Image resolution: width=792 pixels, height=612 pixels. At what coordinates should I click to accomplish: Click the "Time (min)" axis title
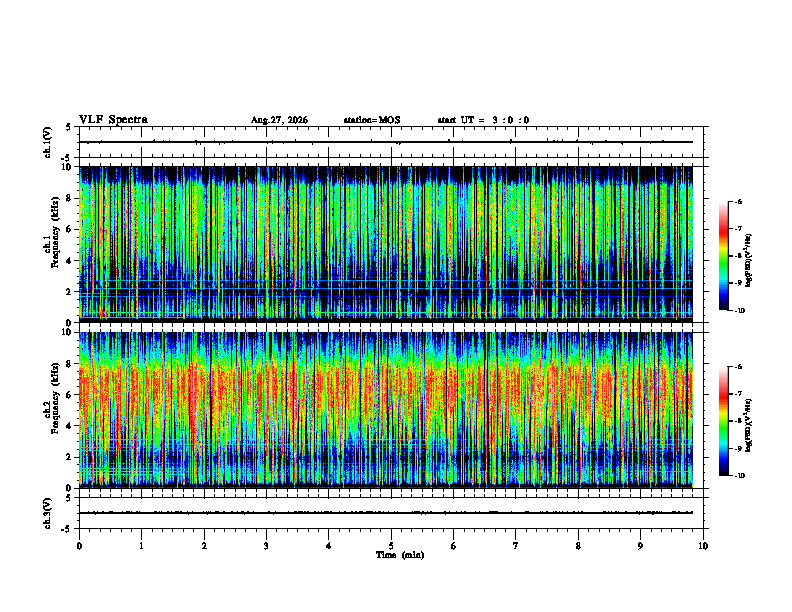coord(400,555)
